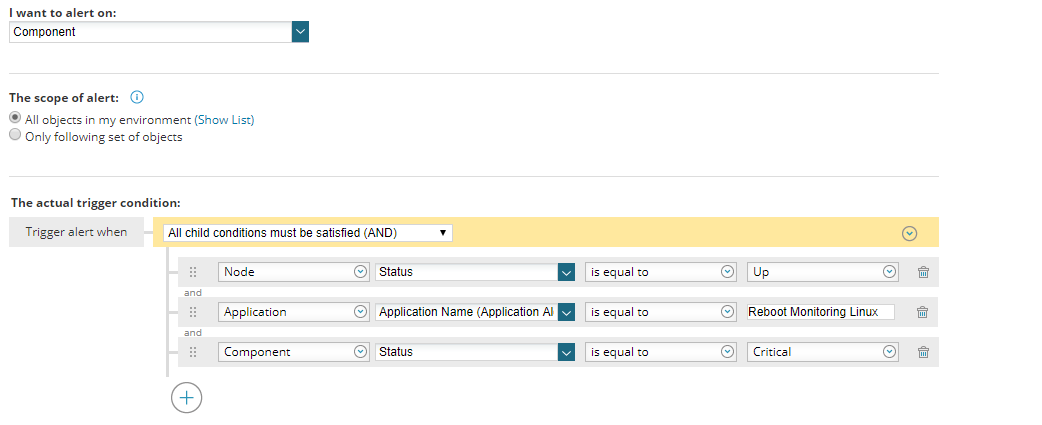Screen dimensions: 1042x425
Task: Click 'I want to alert on:' heading
Action: coord(62,13)
